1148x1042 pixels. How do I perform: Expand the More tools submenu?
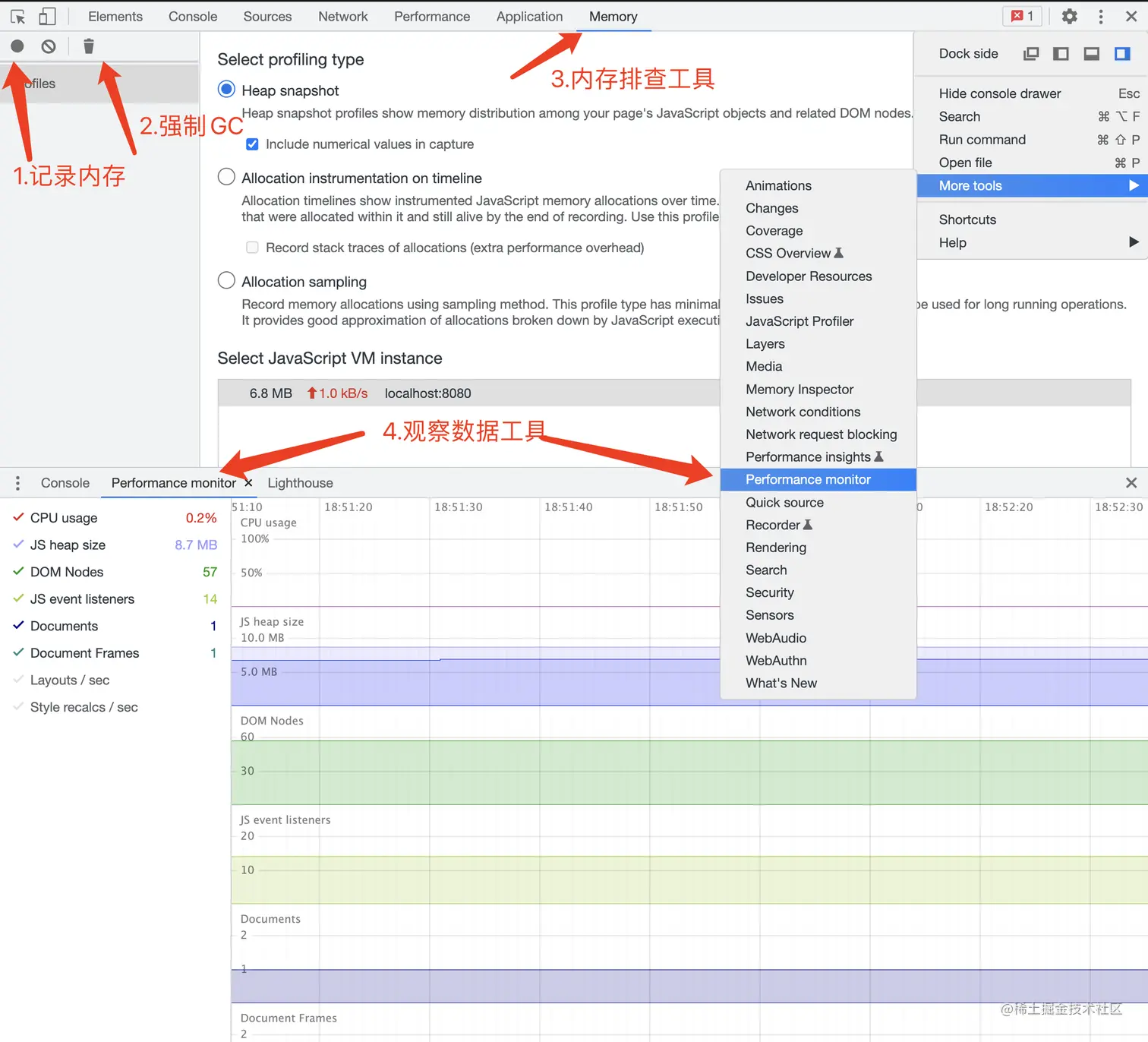pyautogui.click(x=1033, y=185)
